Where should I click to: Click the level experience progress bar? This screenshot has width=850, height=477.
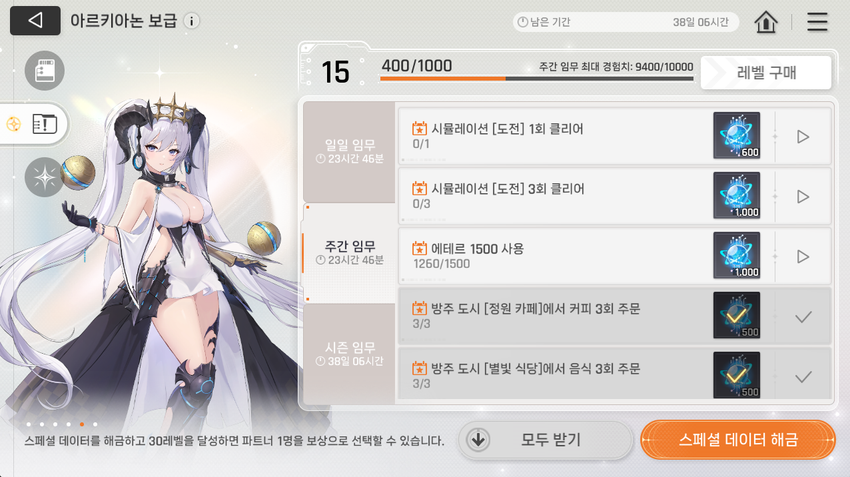537,79
